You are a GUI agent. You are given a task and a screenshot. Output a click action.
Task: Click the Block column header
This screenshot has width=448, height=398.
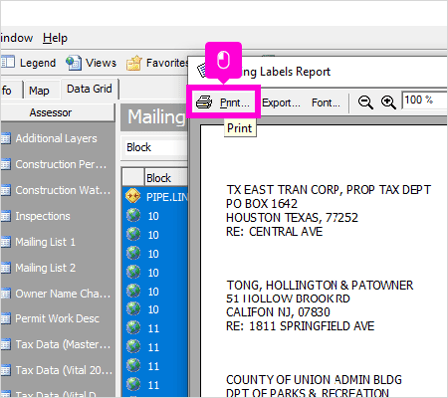point(166,178)
